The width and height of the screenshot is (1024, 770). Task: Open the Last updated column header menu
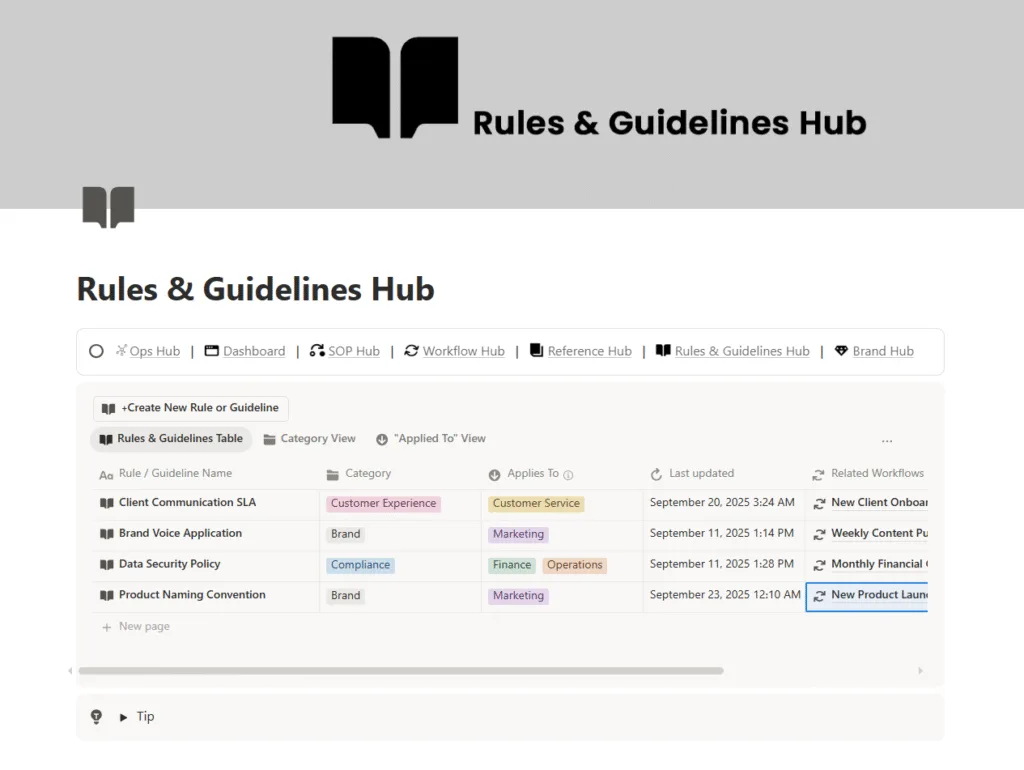pyautogui.click(x=700, y=474)
